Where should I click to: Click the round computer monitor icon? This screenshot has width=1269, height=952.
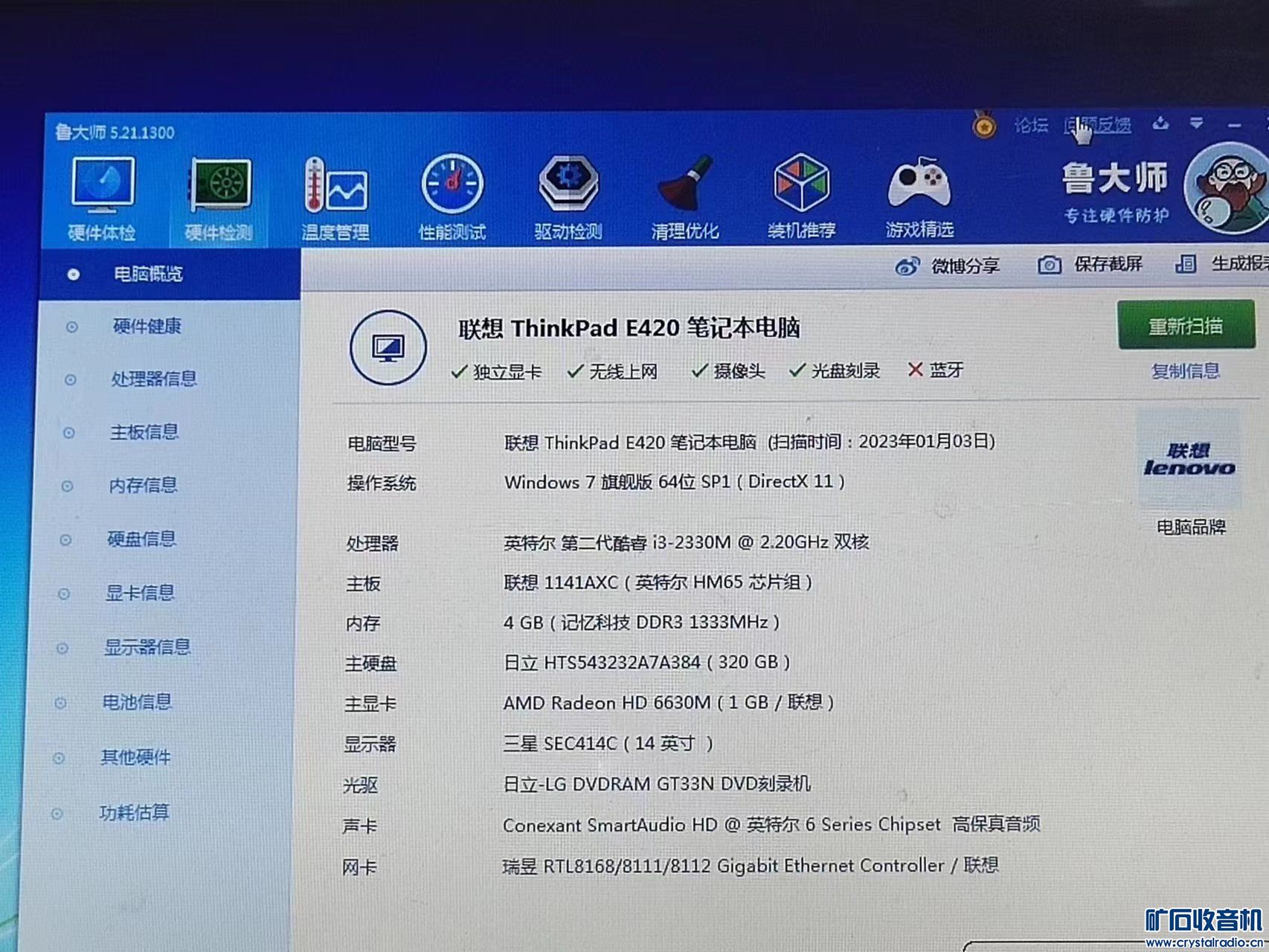[388, 347]
